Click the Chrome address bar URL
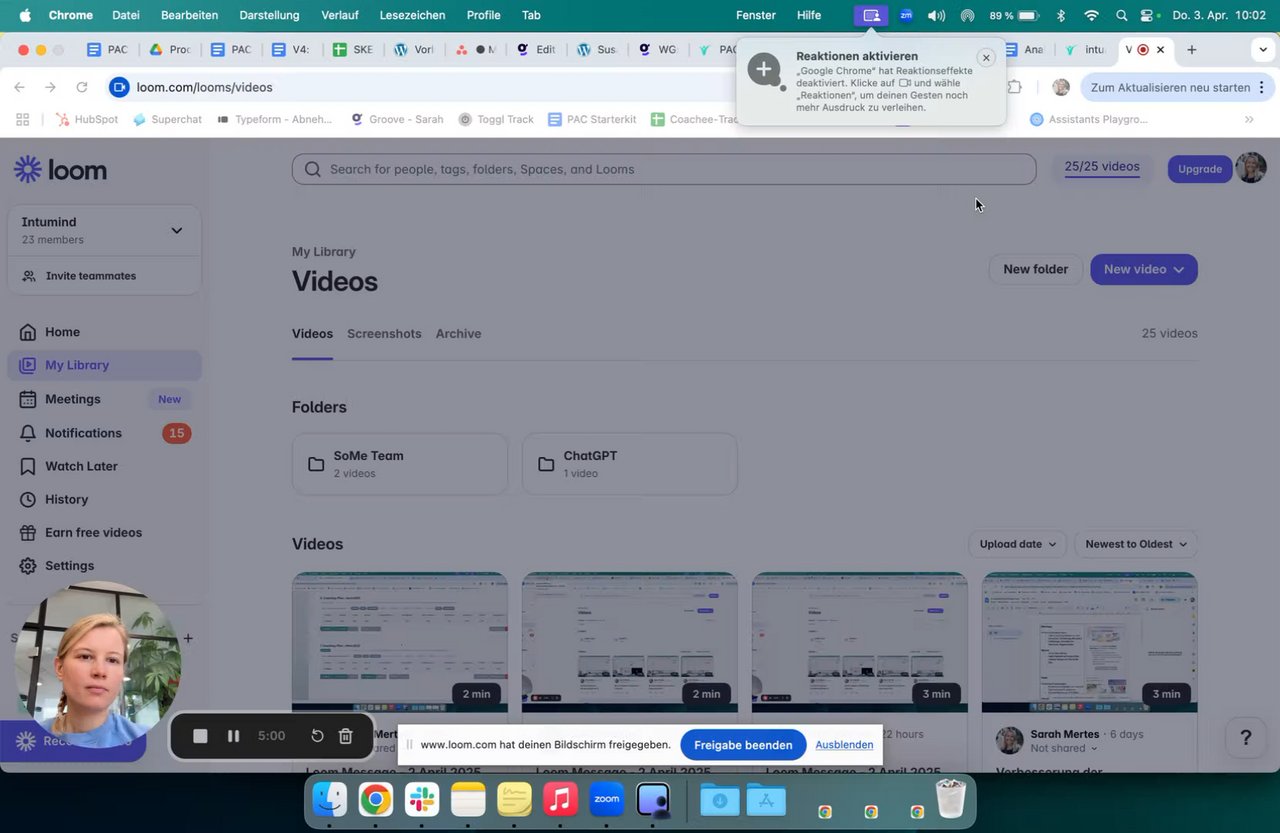This screenshot has height=833, width=1280. click(x=205, y=87)
